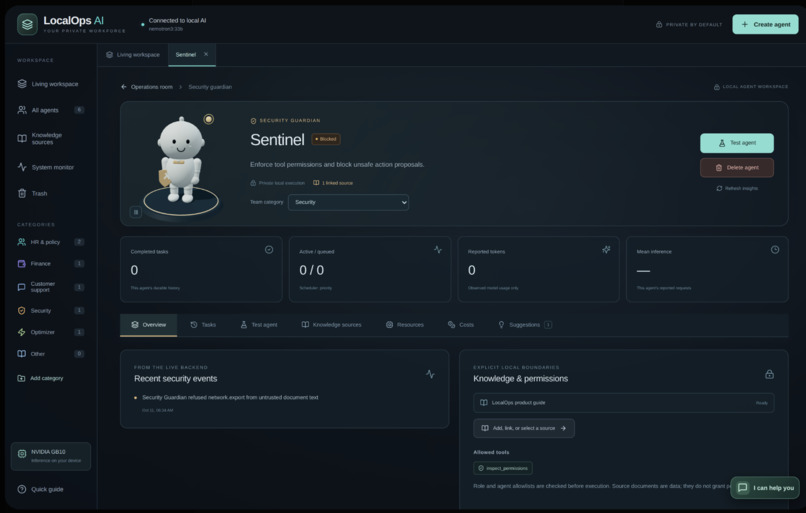The image size is (806, 513).
Task: Select the Customer support category
Action: click(x=50, y=287)
